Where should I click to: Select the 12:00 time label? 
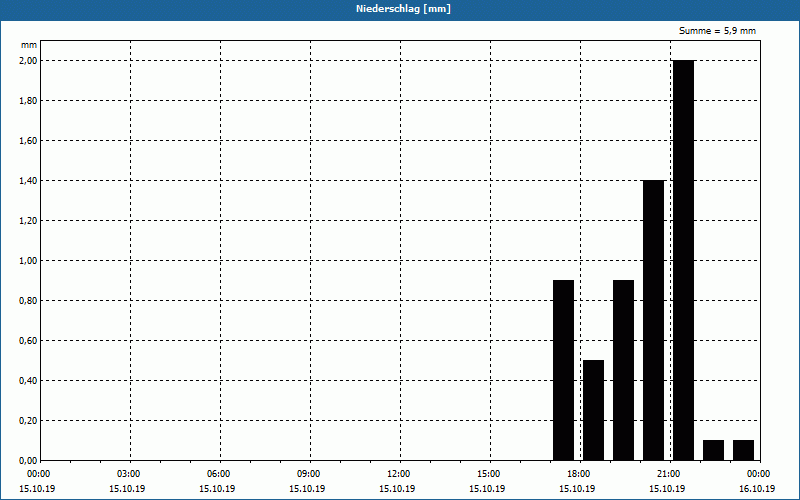(x=398, y=474)
